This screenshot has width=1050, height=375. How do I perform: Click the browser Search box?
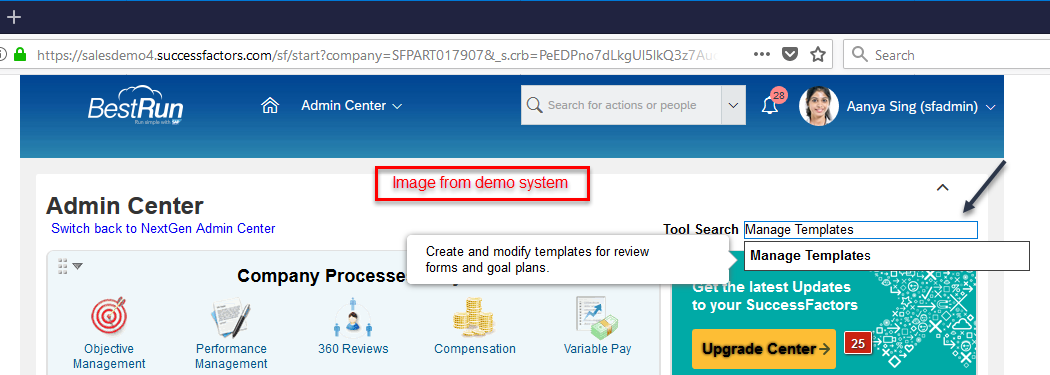point(946,55)
